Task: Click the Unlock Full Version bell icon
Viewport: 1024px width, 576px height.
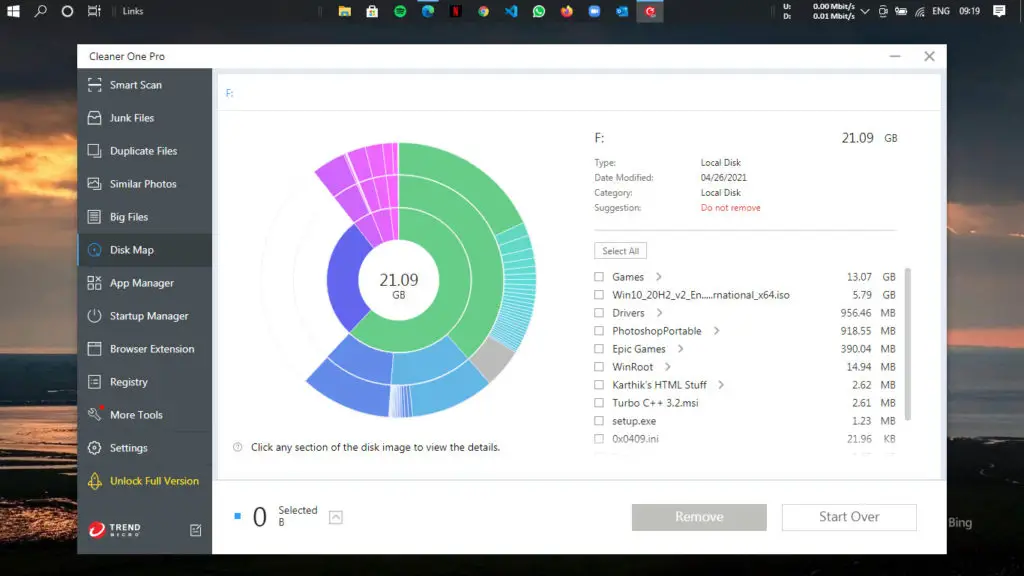Action: click(95, 481)
